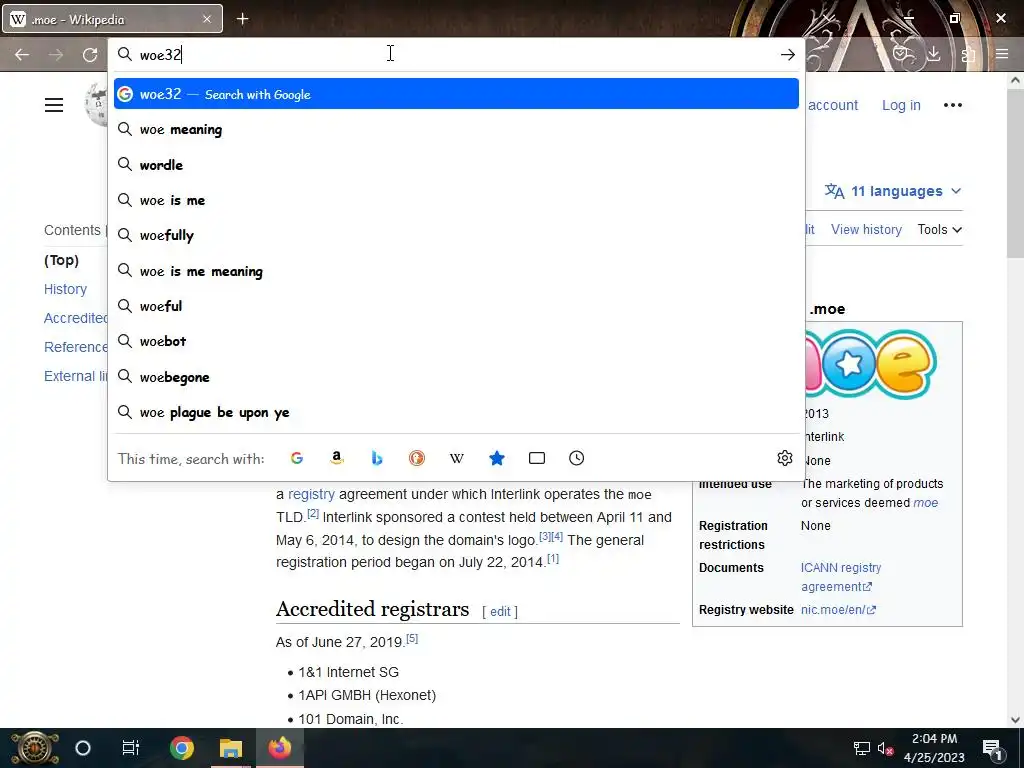Choose the 'woe meaning' suggestion
The height and width of the screenshot is (768, 1024).
click(456, 129)
